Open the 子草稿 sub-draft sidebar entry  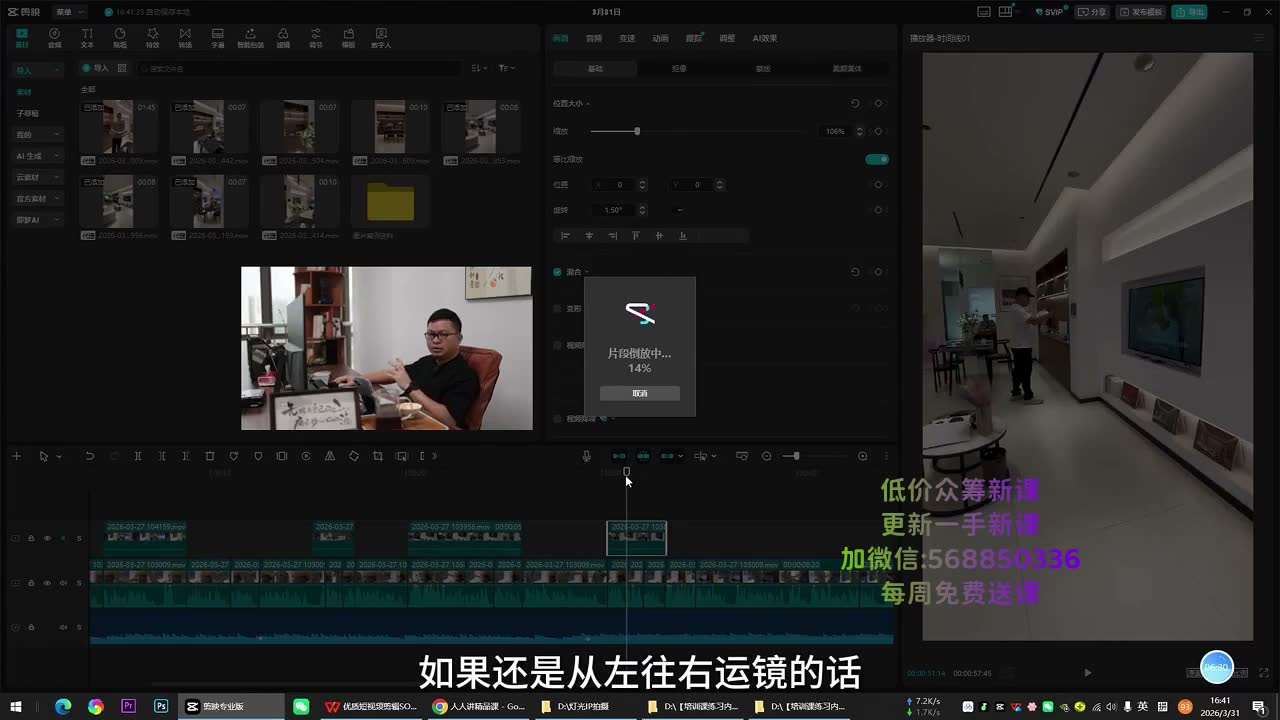coord(28,113)
